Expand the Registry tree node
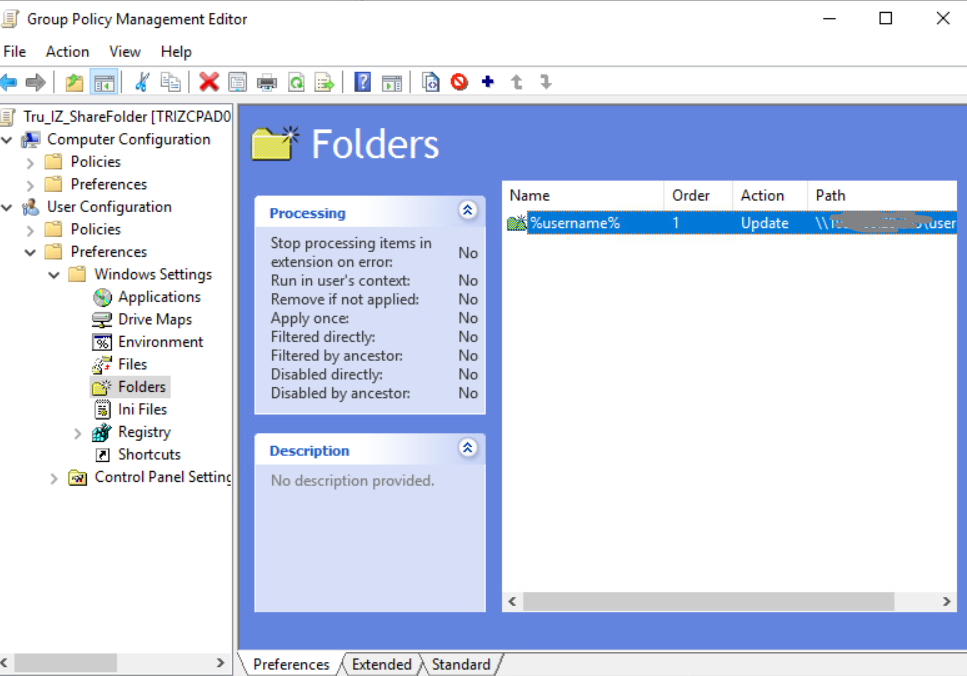Viewport: 967px width, 676px height. [77, 433]
